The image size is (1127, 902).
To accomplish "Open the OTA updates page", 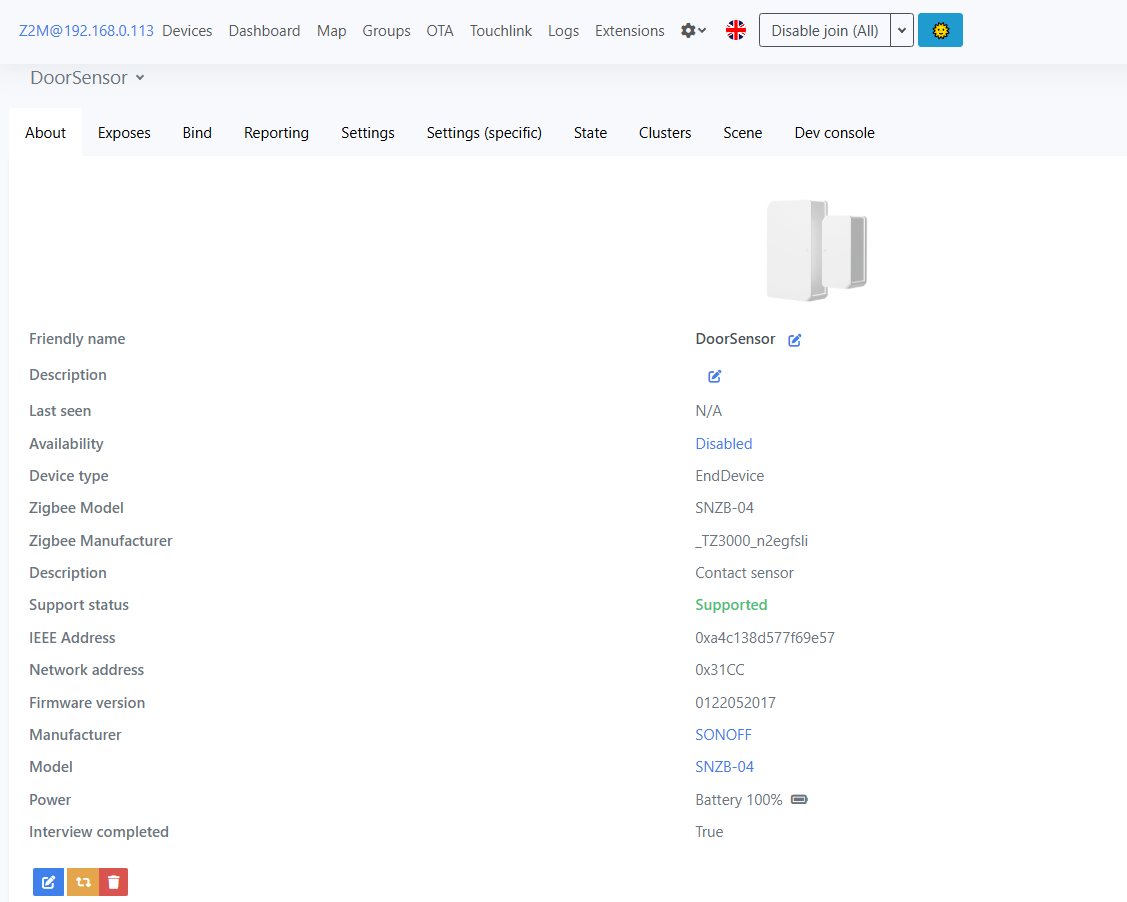I will coord(440,31).
